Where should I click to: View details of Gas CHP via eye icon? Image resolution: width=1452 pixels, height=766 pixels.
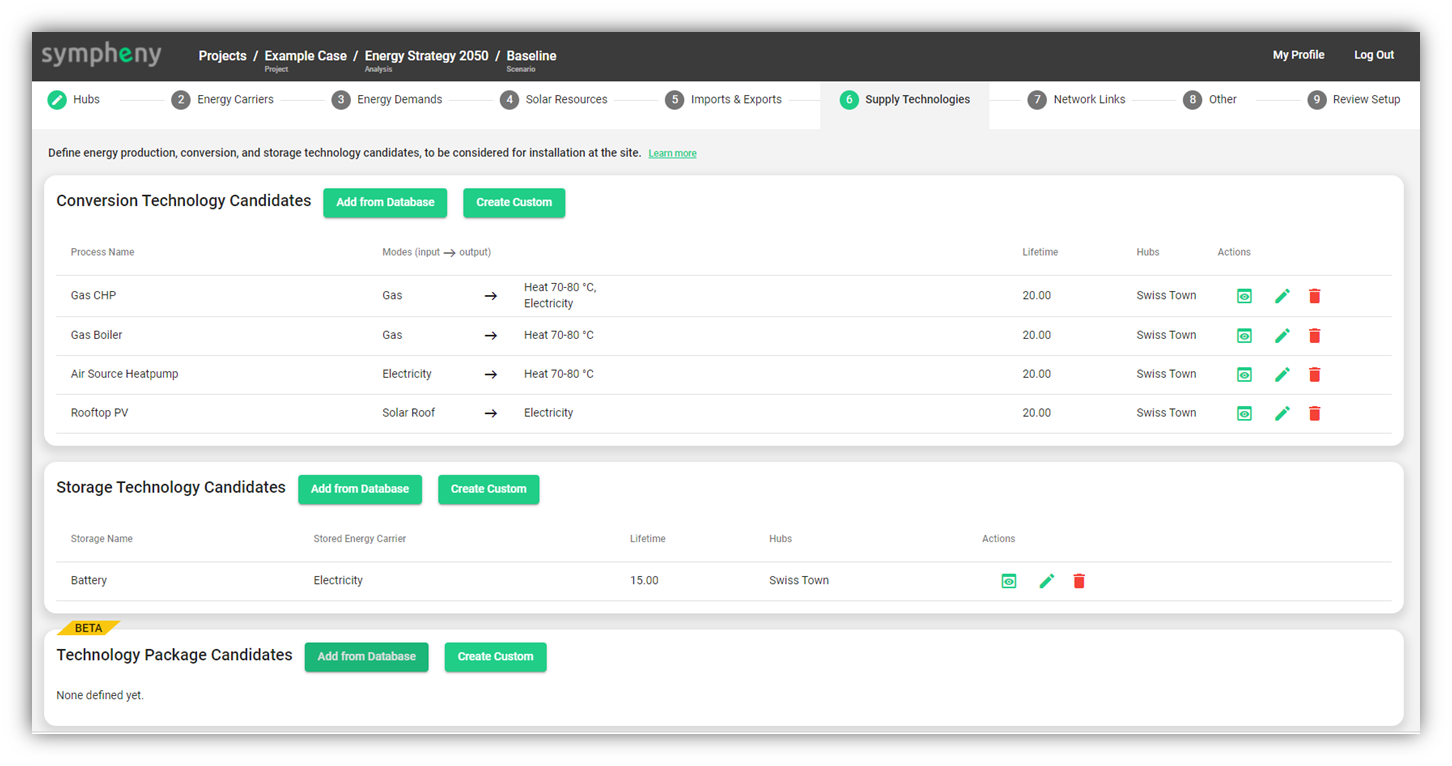coord(1244,296)
